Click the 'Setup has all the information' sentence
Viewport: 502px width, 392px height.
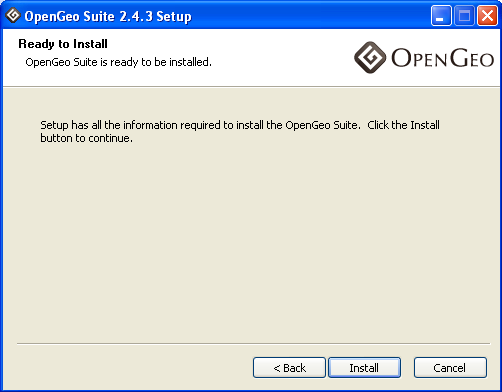201,125
